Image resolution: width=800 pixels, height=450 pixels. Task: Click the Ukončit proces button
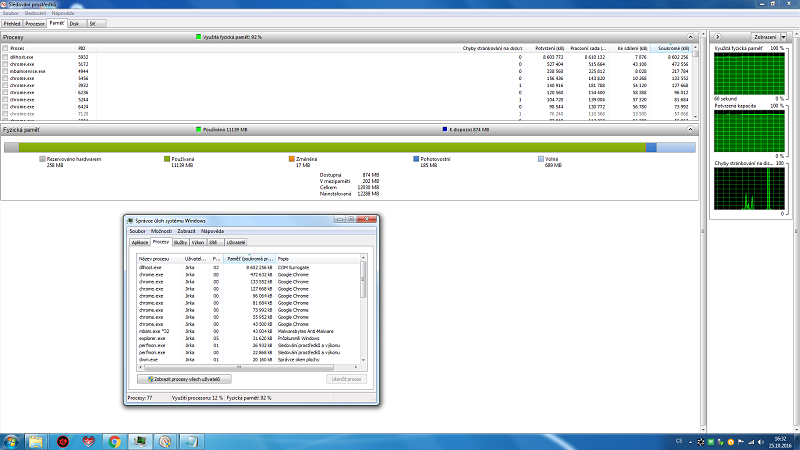click(346, 379)
